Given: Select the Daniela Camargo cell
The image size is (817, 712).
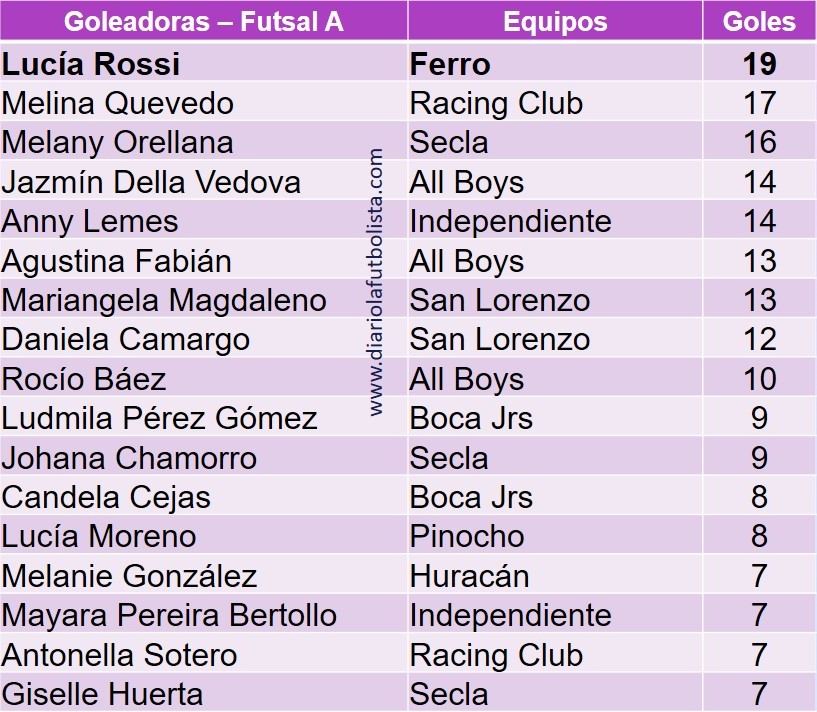Looking at the screenshot, I should tap(203, 339).
